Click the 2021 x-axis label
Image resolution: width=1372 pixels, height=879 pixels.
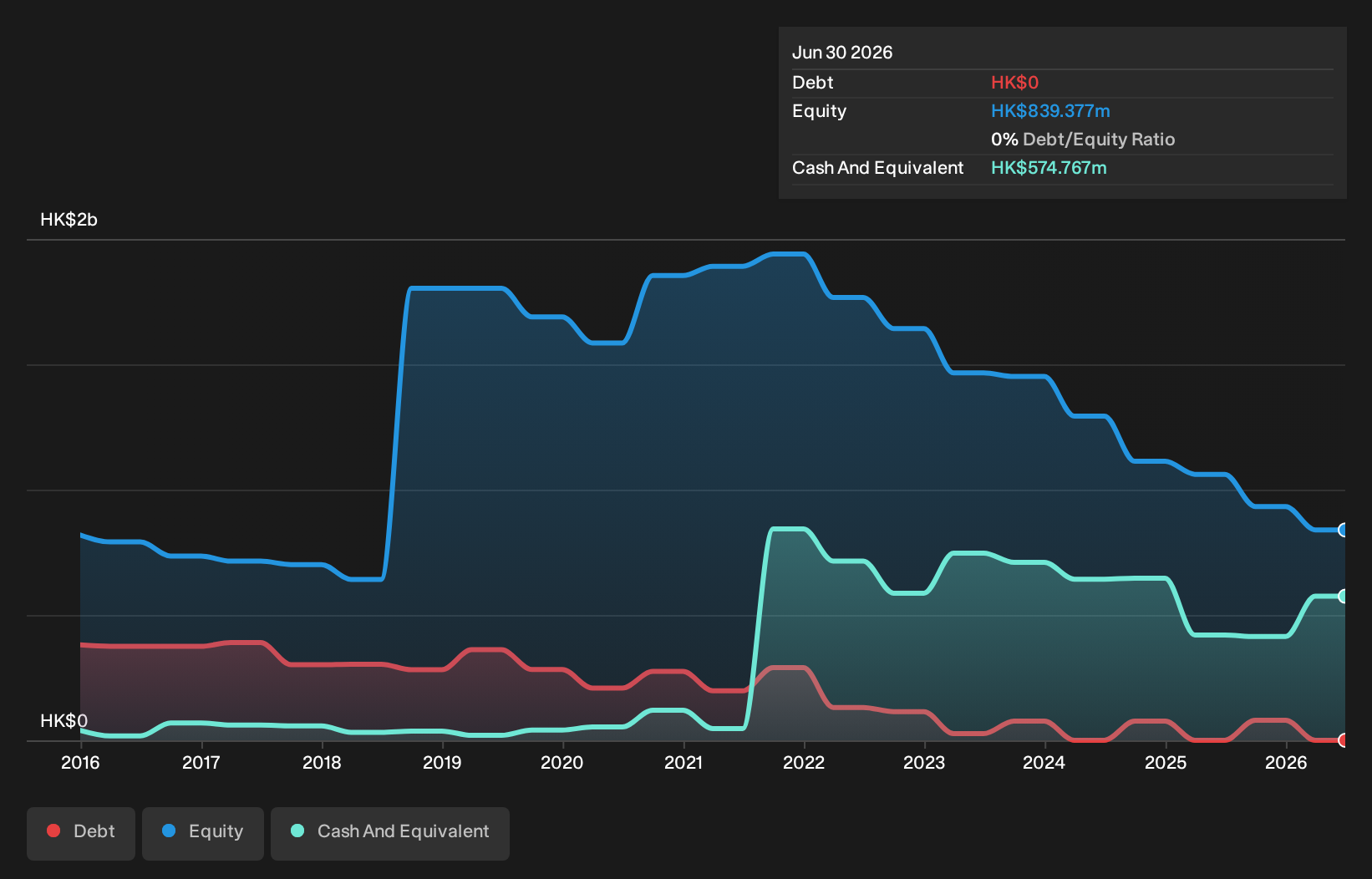click(683, 762)
